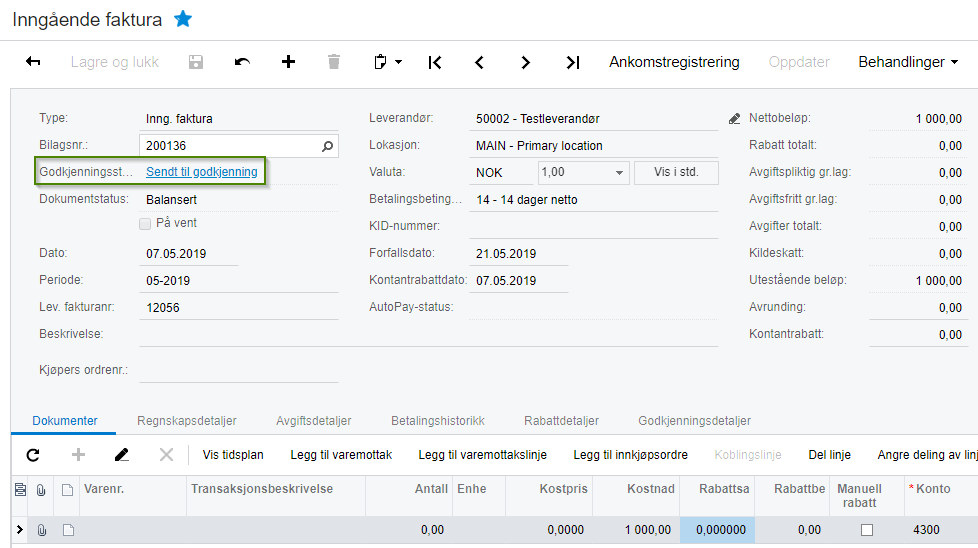
Task: Click the blue favorite star icon
Action: pos(183,19)
